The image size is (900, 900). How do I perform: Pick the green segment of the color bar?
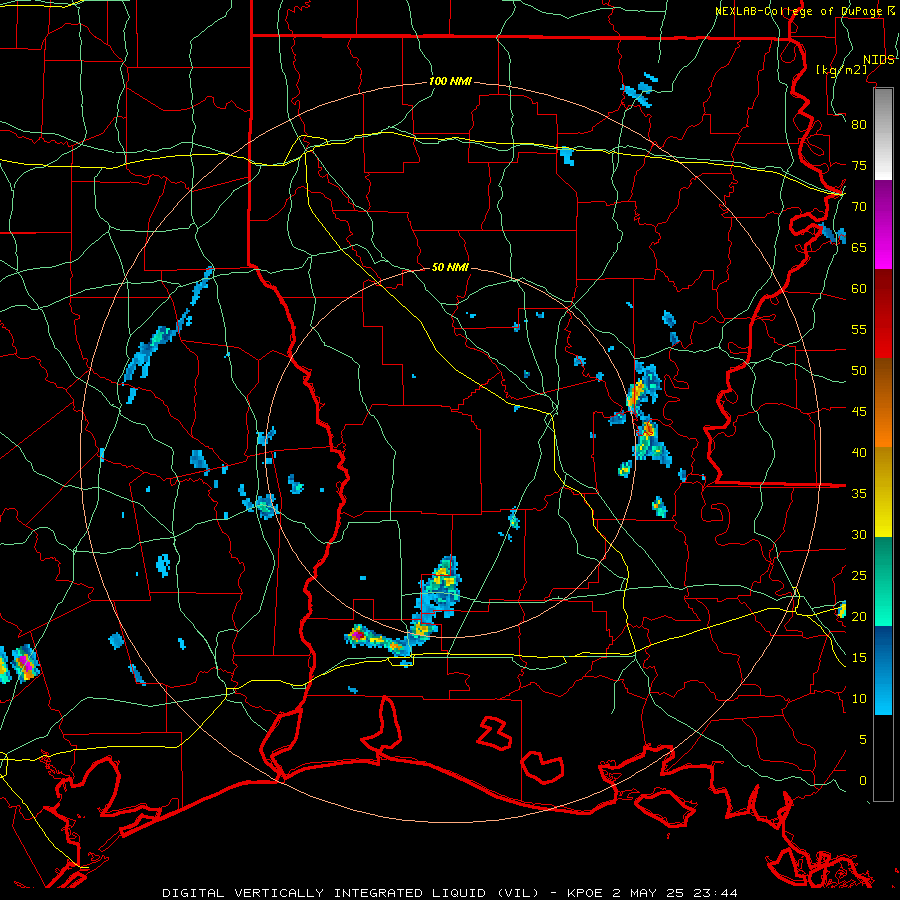click(x=883, y=581)
